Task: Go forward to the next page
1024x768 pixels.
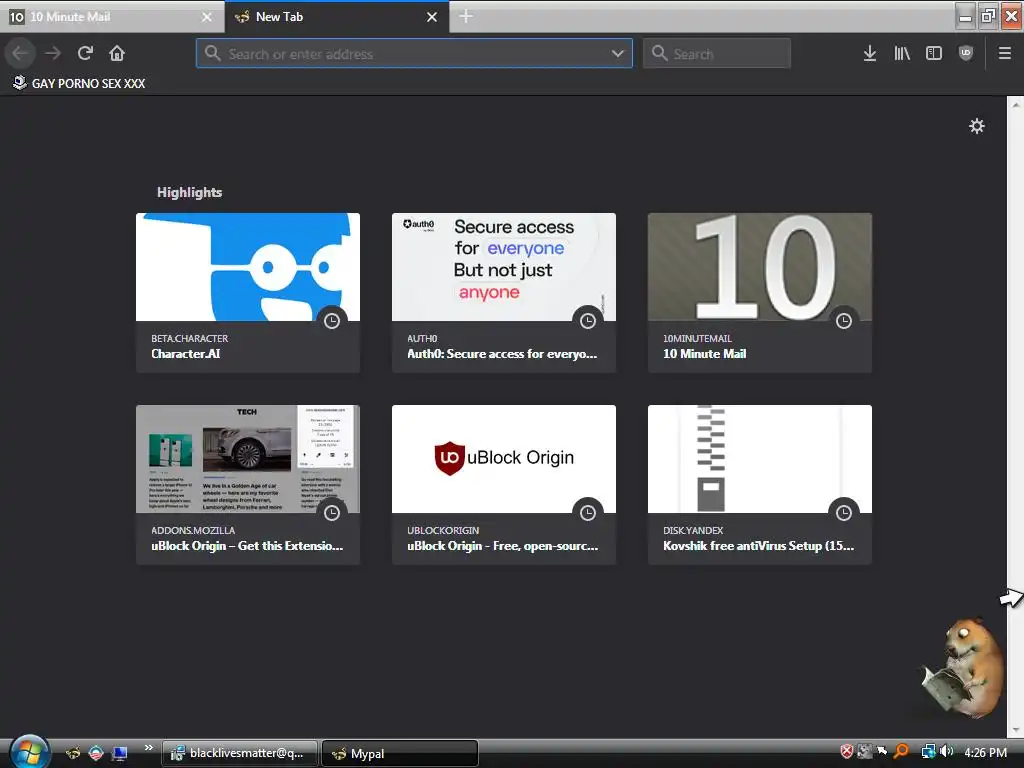Action: pos(53,53)
